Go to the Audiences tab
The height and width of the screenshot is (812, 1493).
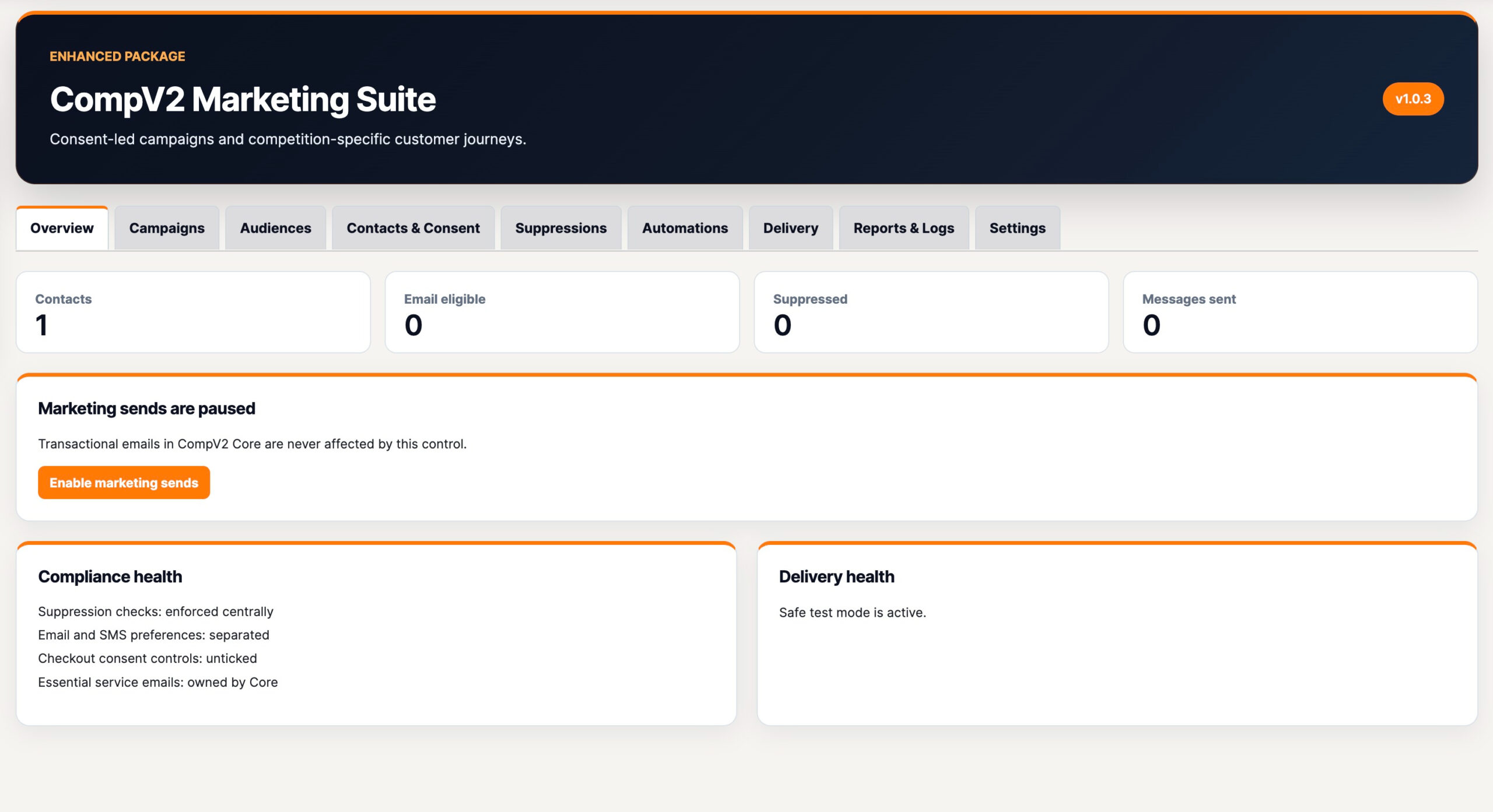coord(275,228)
